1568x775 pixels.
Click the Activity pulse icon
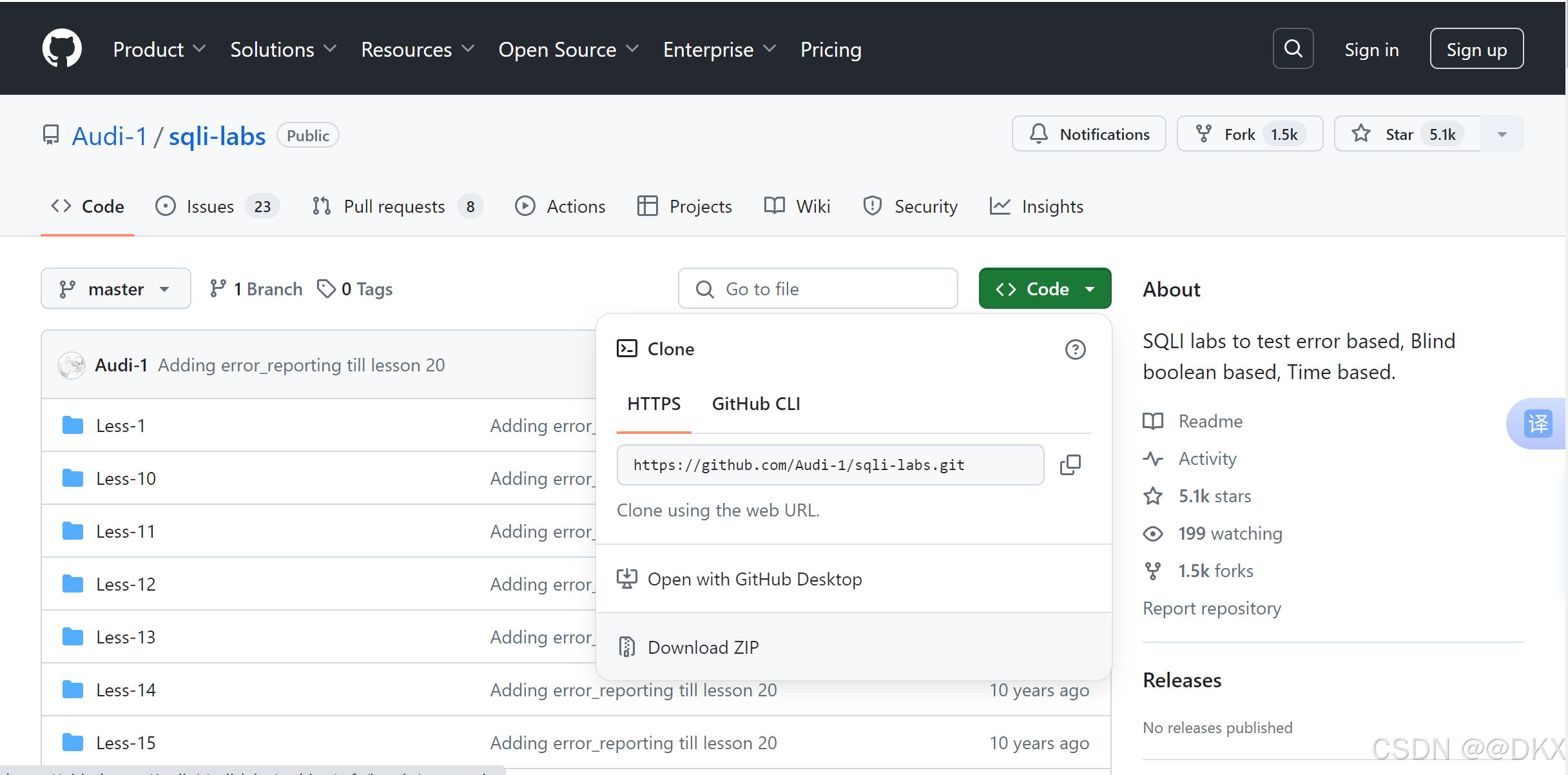(1153, 458)
